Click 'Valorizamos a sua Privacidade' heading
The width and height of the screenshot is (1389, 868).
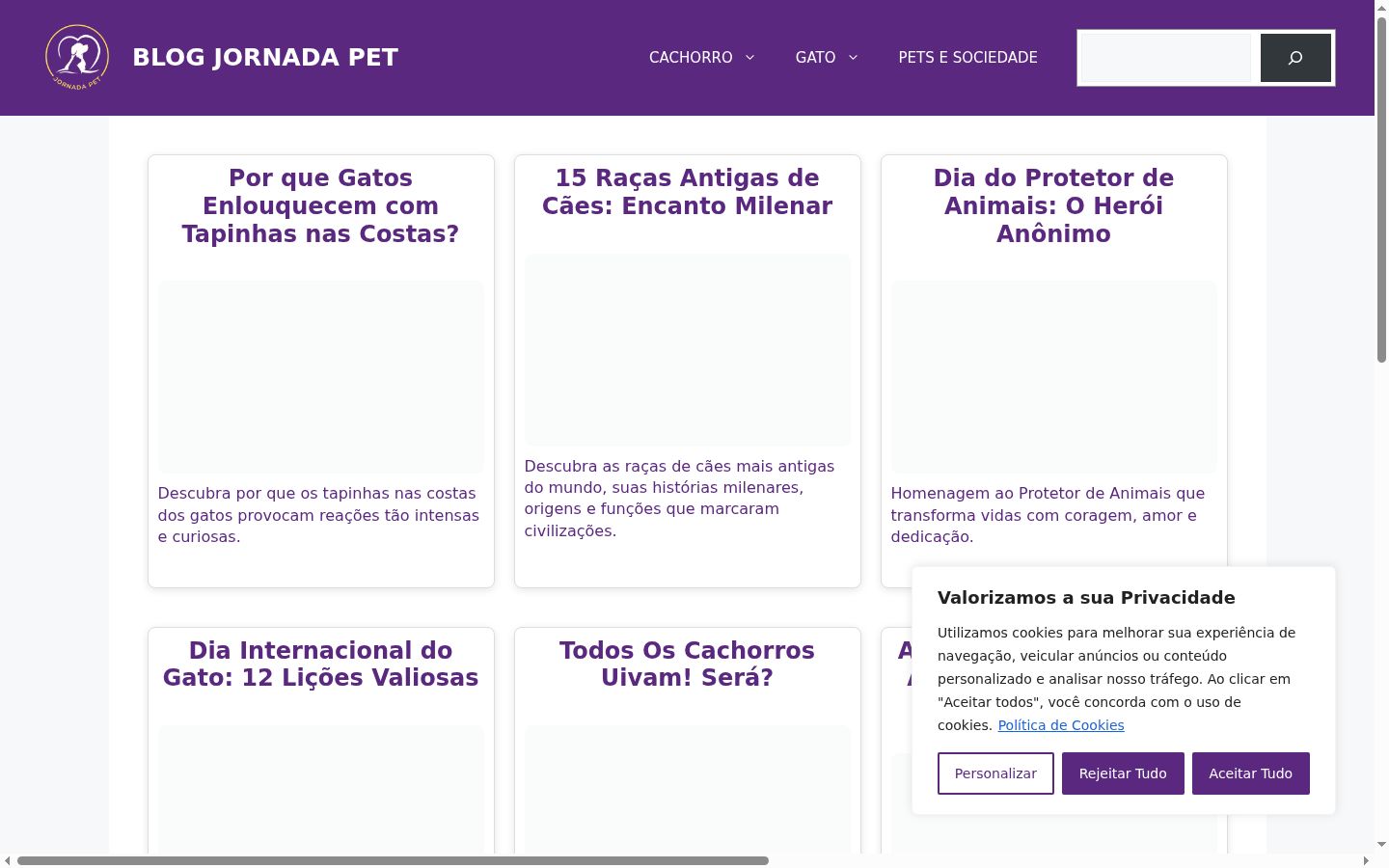tap(1086, 598)
